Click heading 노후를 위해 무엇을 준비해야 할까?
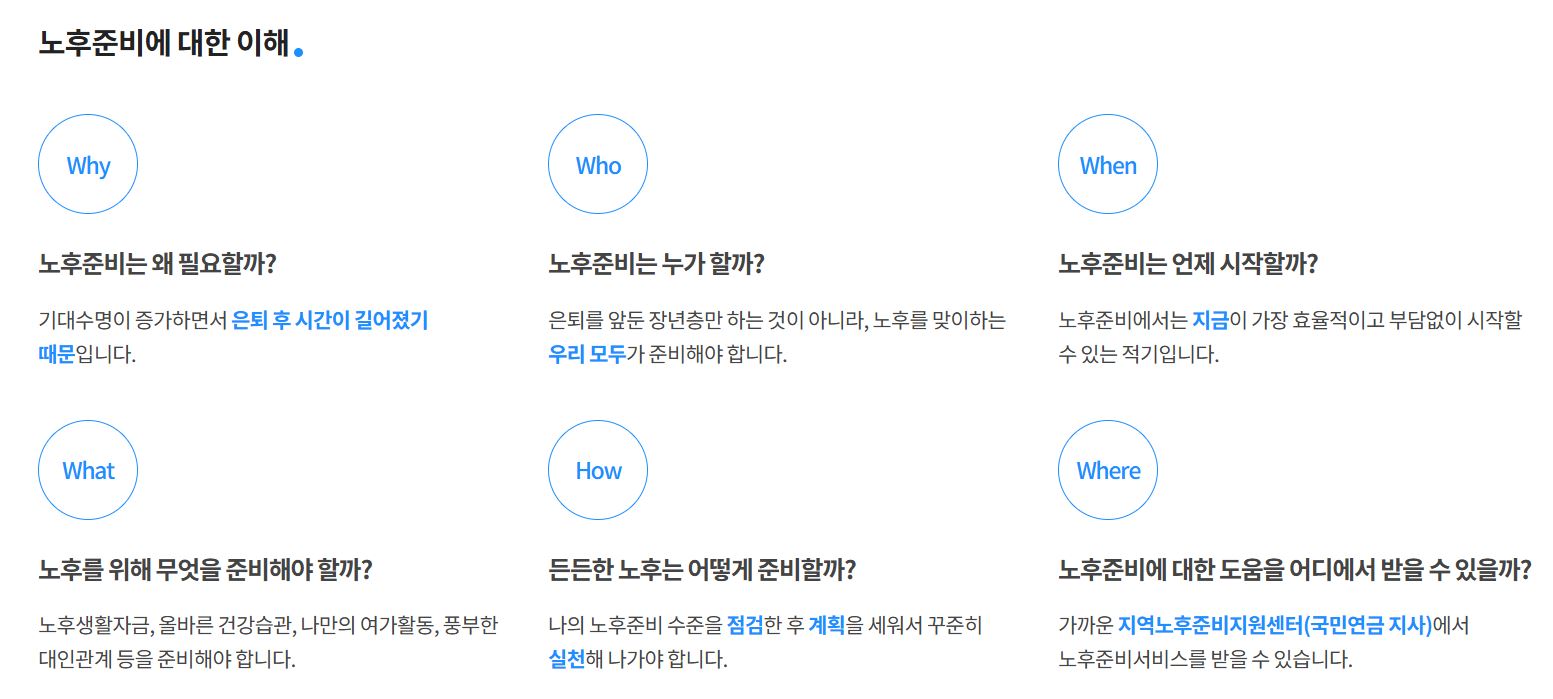The image size is (1553, 699). [x=205, y=570]
